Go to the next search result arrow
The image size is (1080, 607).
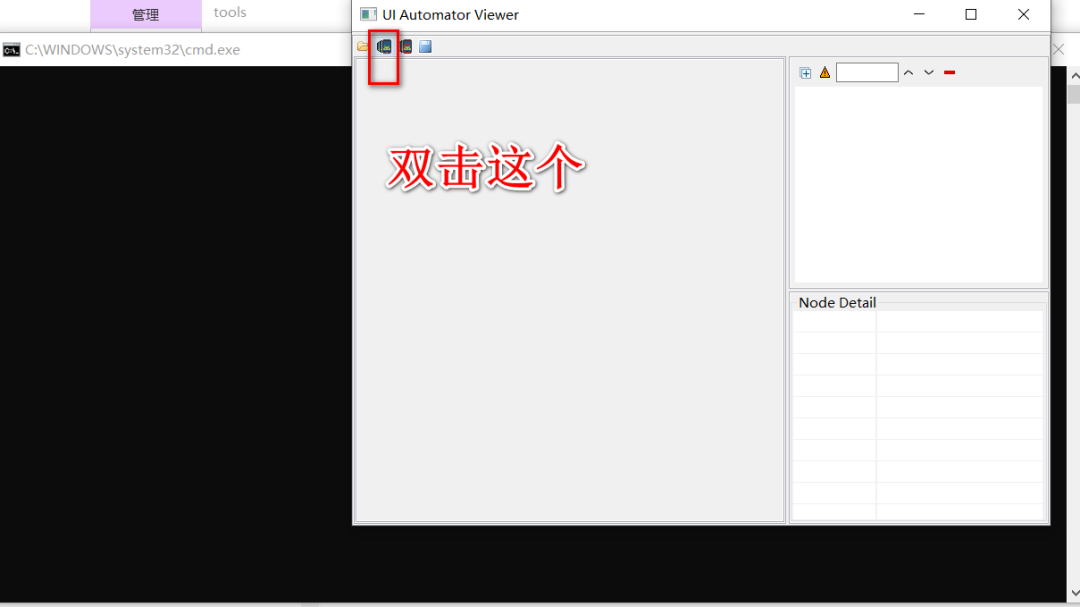pyautogui.click(x=928, y=72)
